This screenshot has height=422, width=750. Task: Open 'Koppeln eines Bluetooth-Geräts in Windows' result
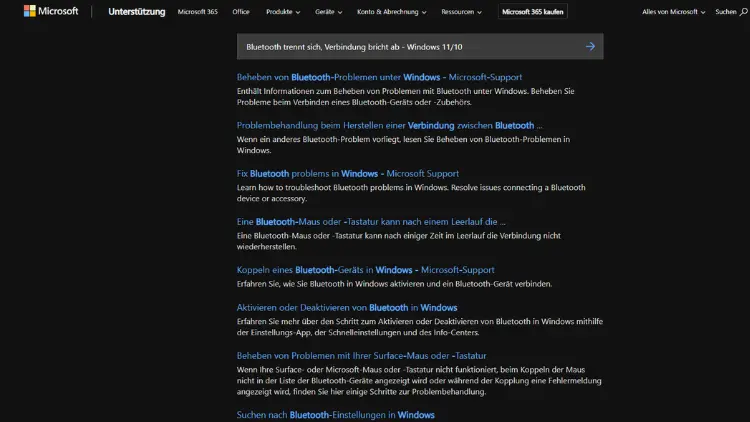[365, 270]
